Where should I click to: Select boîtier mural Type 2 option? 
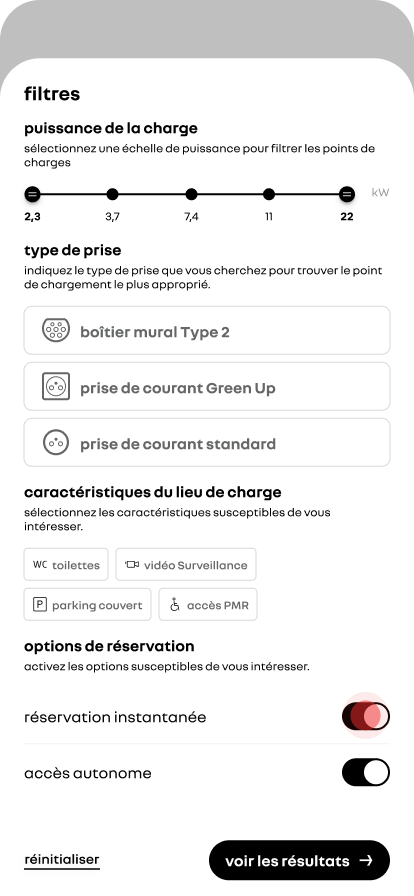(207, 331)
